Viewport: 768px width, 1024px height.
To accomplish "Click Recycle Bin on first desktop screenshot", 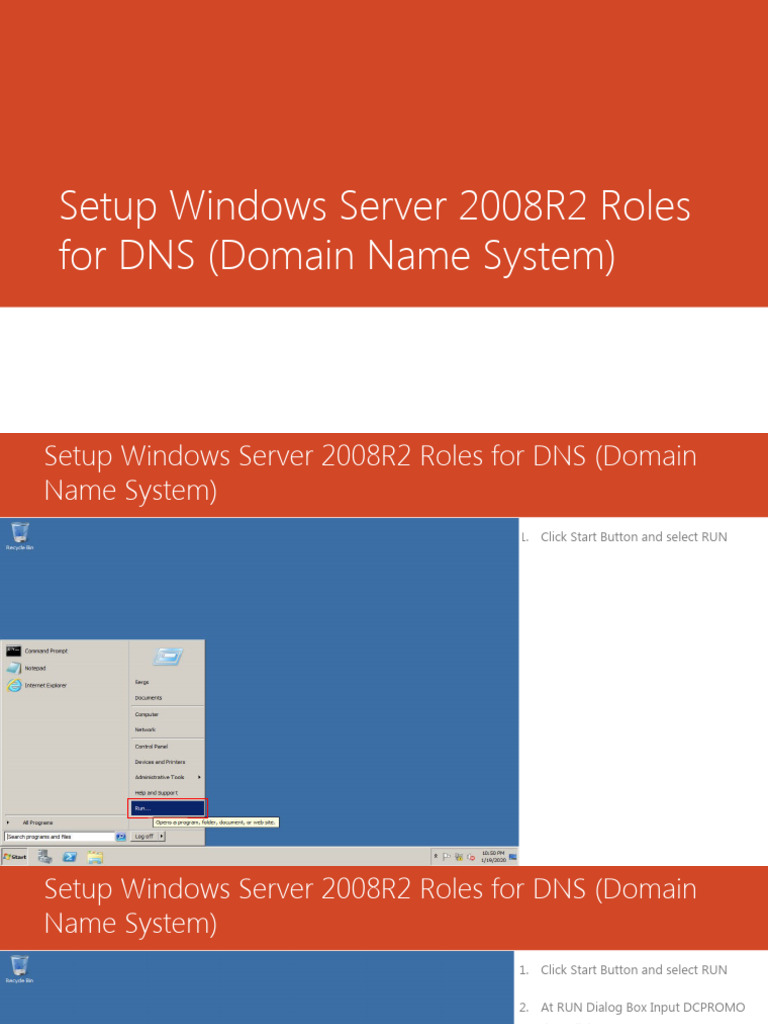I will point(20,536).
